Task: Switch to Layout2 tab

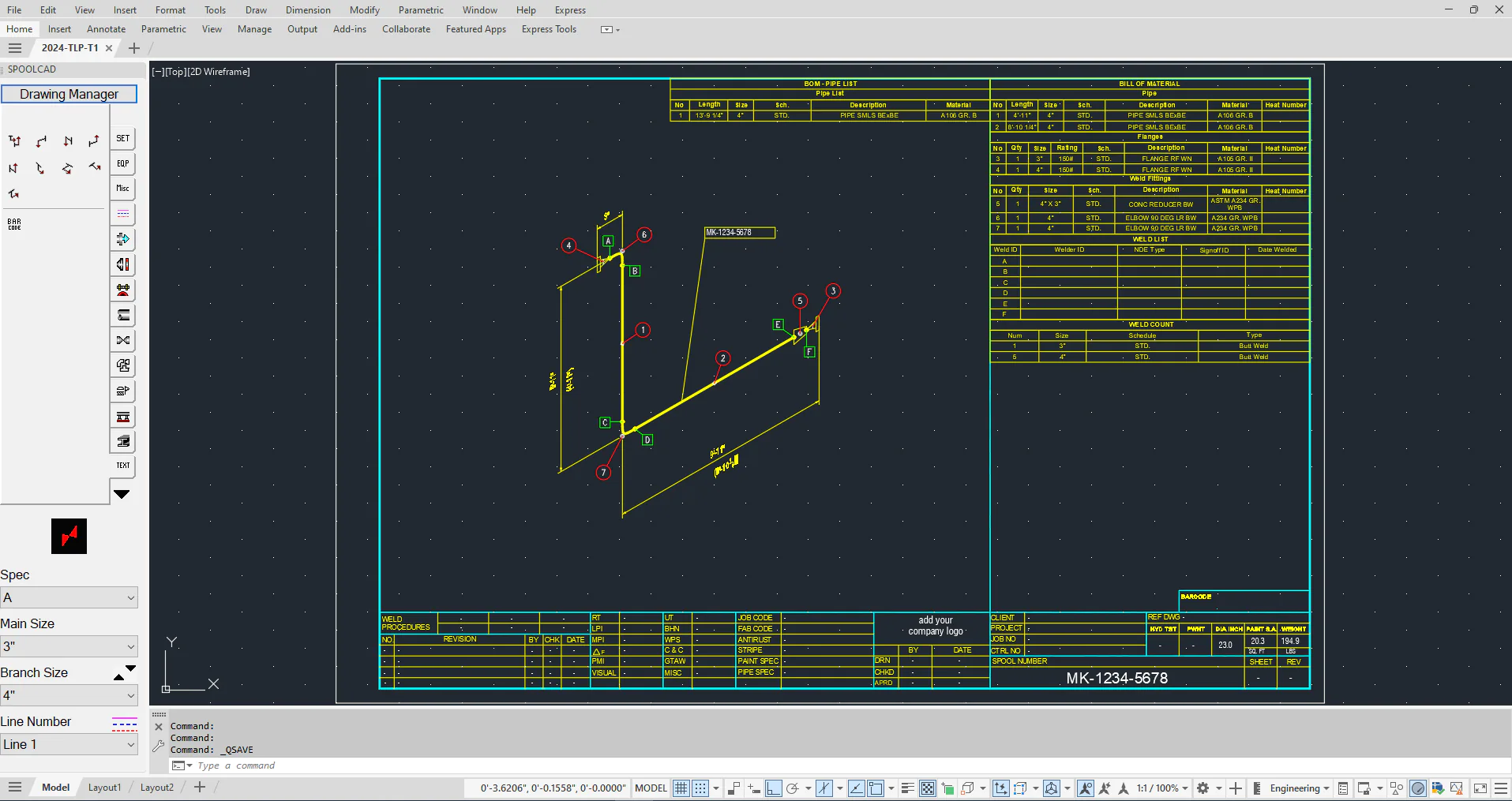Action: click(x=156, y=788)
